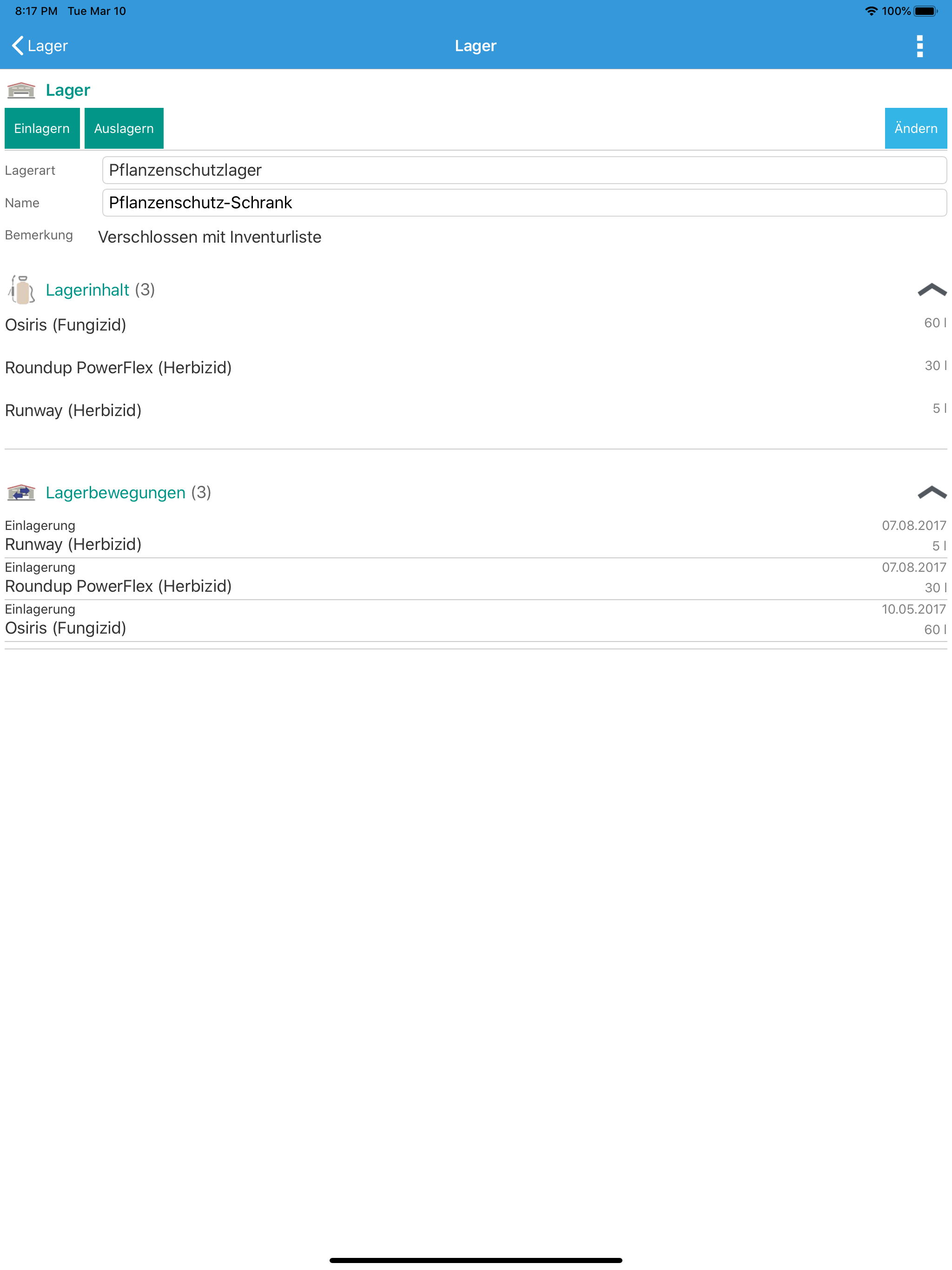The width and height of the screenshot is (952, 1270).
Task: Click the Einlagern button
Action: coord(42,128)
